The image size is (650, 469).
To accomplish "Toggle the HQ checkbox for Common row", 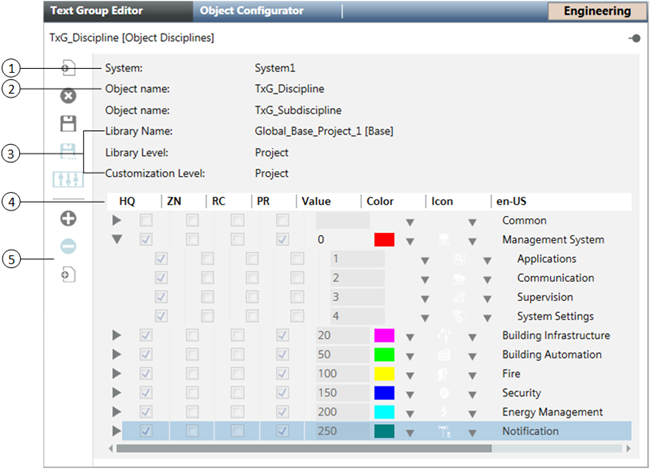I will tap(147, 220).
